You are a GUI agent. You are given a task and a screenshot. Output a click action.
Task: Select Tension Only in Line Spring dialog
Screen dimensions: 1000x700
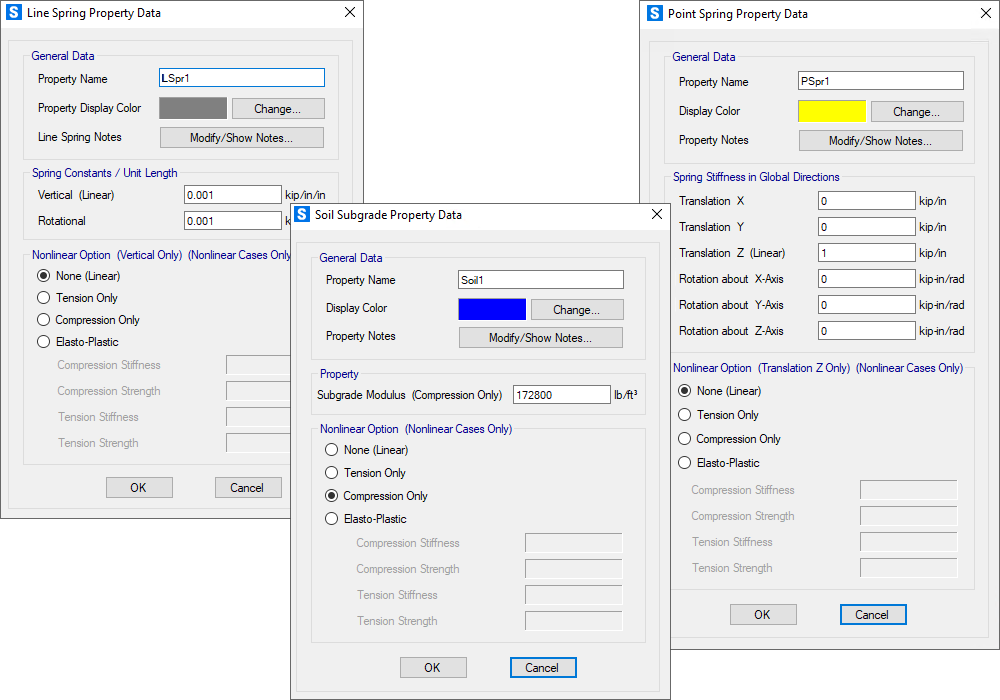point(44,298)
